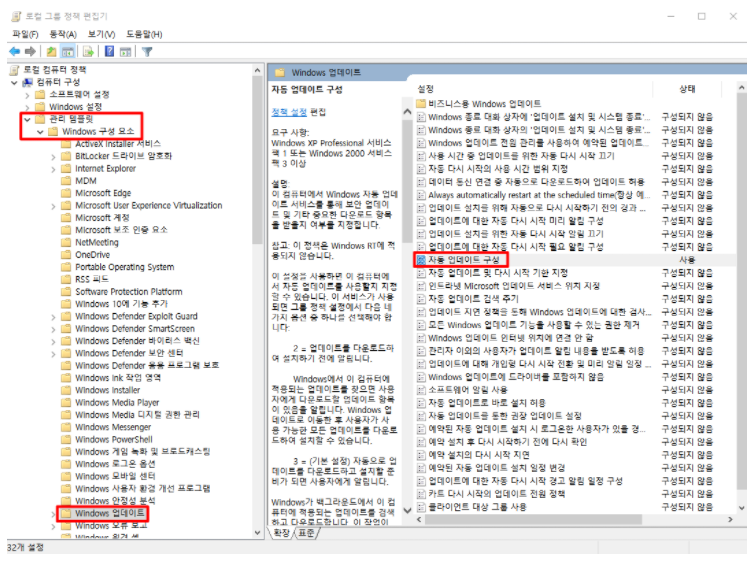The height and width of the screenshot is (566, 755).
Task: Expand the Windows 설정 node
Action: coord(27,107)
